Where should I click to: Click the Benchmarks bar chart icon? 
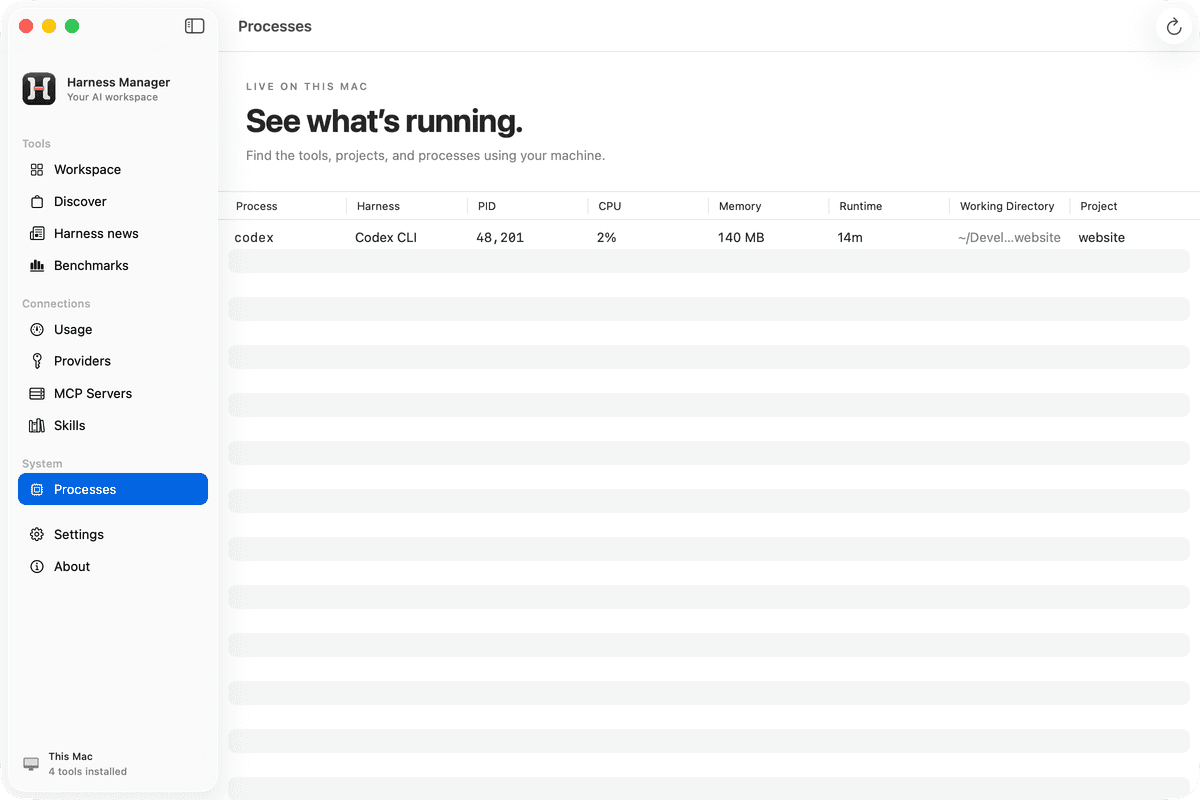[x=37, y=266]
